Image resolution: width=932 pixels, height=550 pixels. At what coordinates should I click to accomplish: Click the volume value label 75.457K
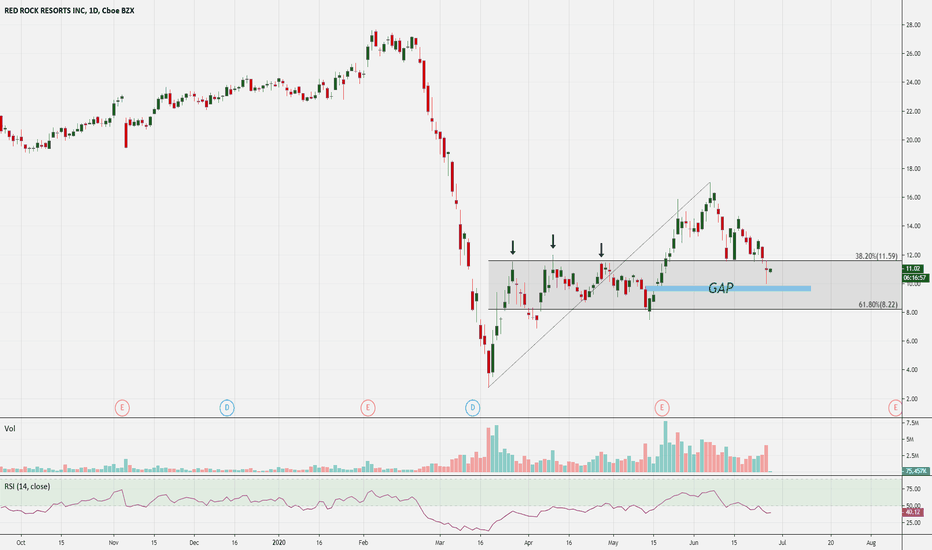[x=914, y=471]
